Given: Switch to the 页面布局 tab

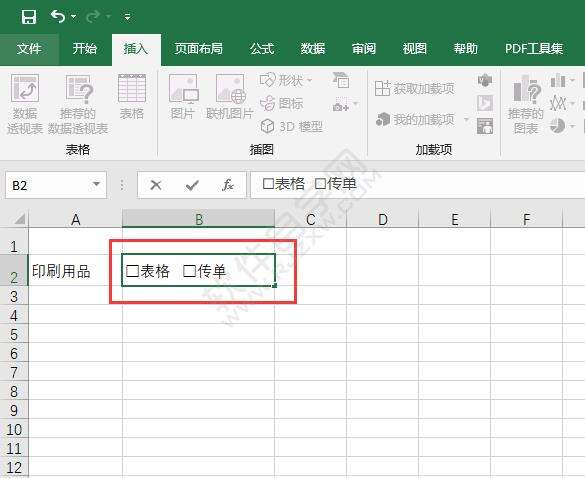Looking at the screenshot, I should [198, 49].
